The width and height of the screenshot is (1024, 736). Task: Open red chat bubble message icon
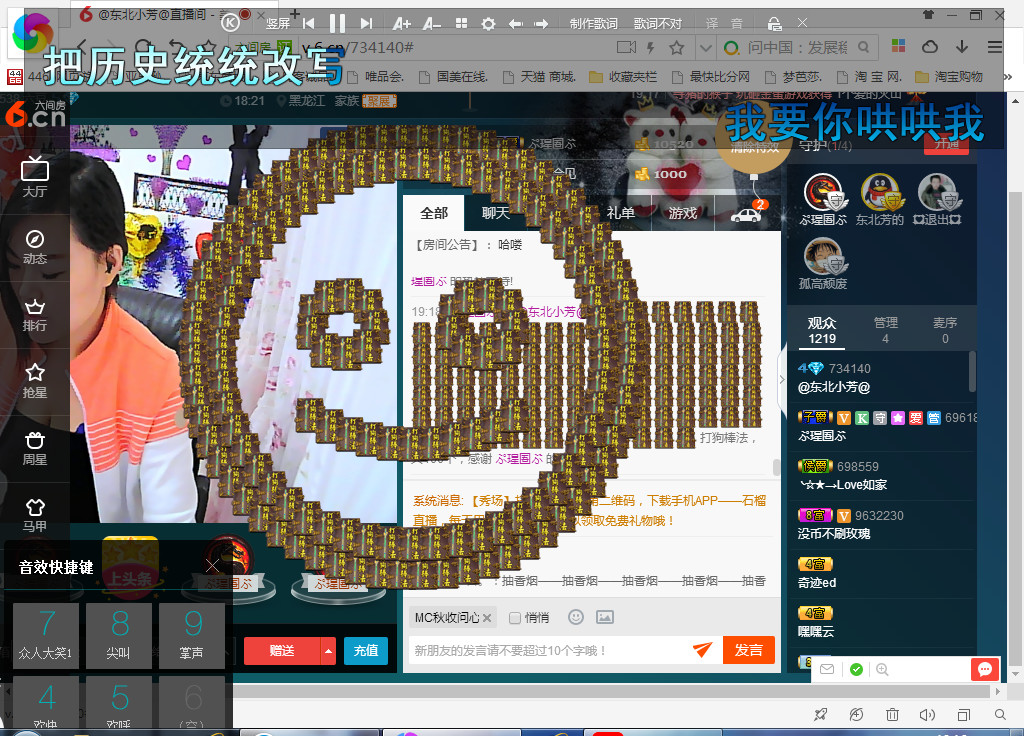(x=985, y=669)
